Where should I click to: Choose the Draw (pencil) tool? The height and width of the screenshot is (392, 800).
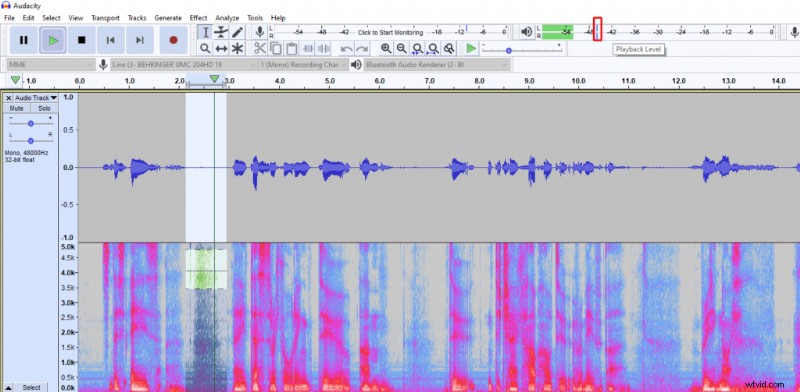point(237,32)
